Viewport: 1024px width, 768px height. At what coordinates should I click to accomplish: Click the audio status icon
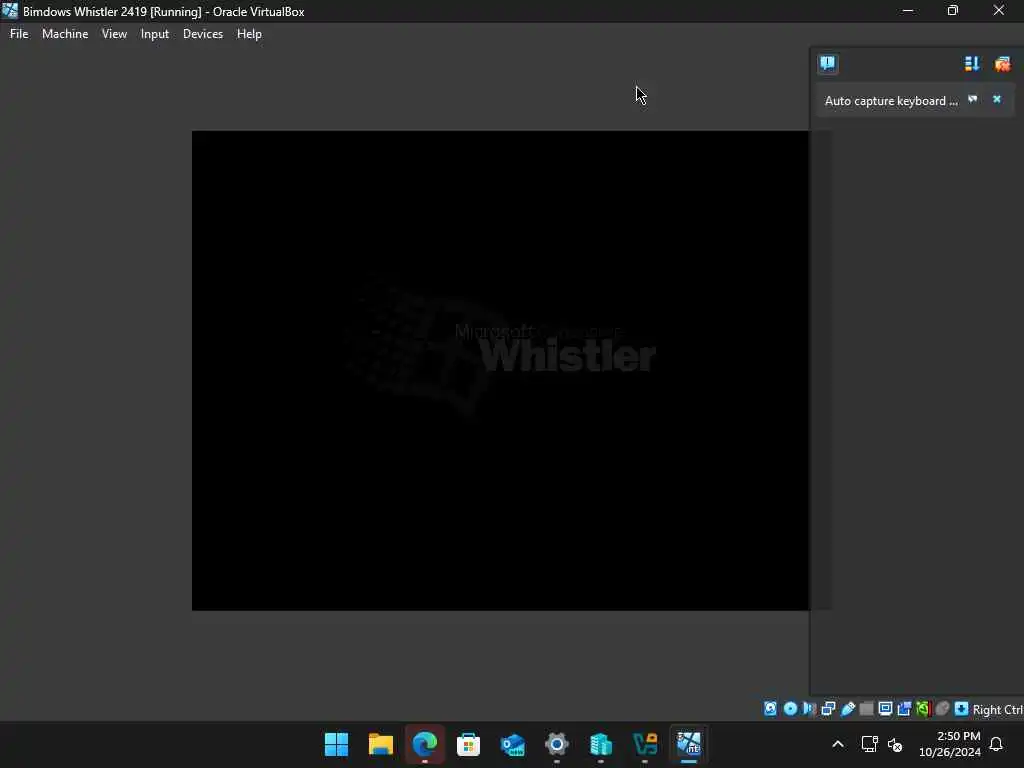[809, 709]
